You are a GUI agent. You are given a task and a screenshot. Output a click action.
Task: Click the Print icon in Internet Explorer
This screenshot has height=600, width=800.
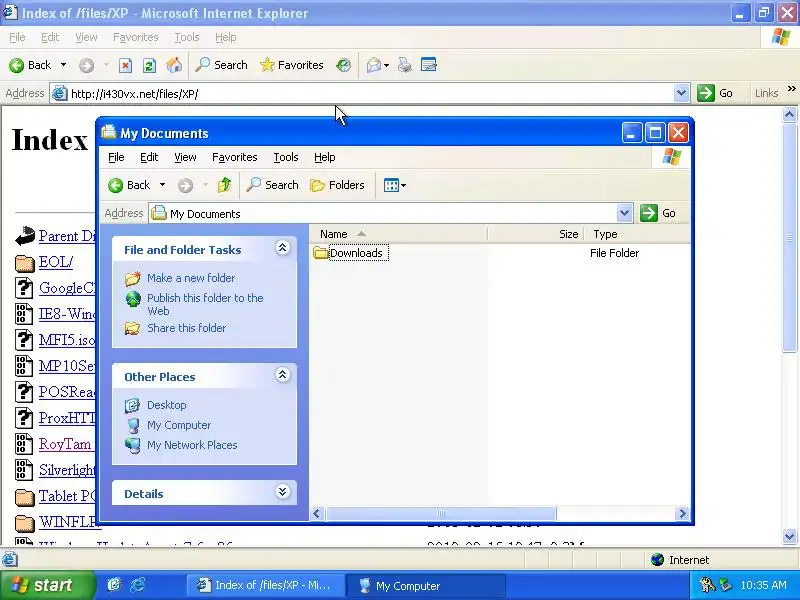pyautogui.click(x=405, y=65)
